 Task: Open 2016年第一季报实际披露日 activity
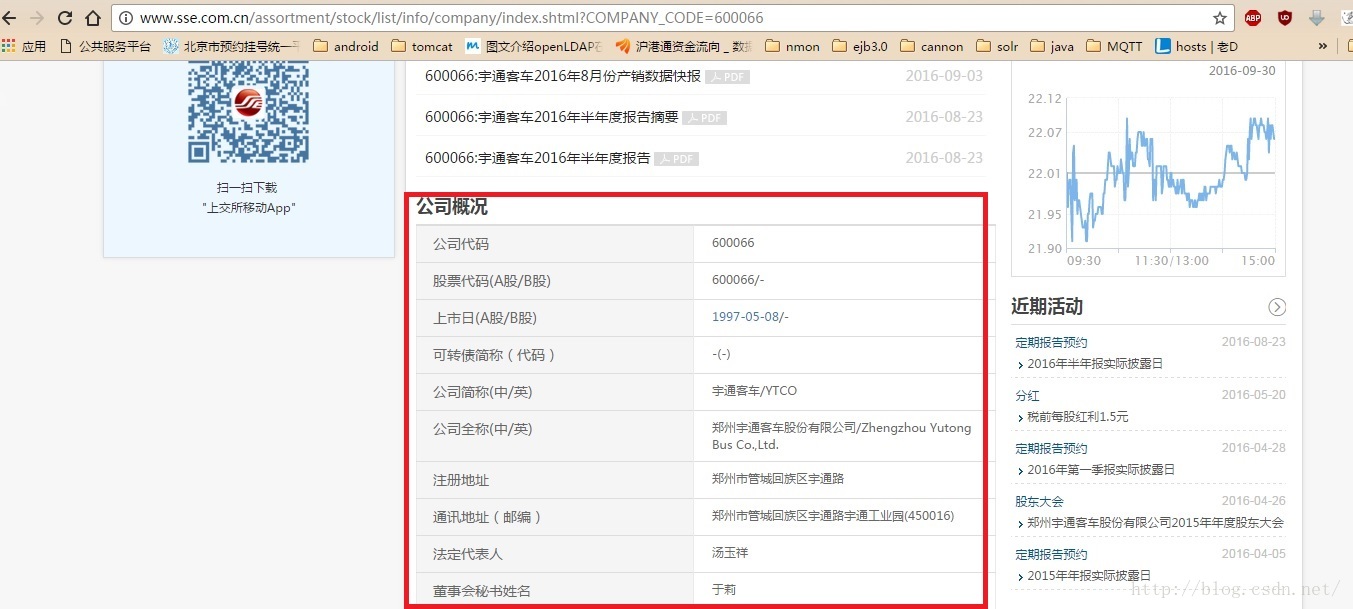tap(1101, 470)
